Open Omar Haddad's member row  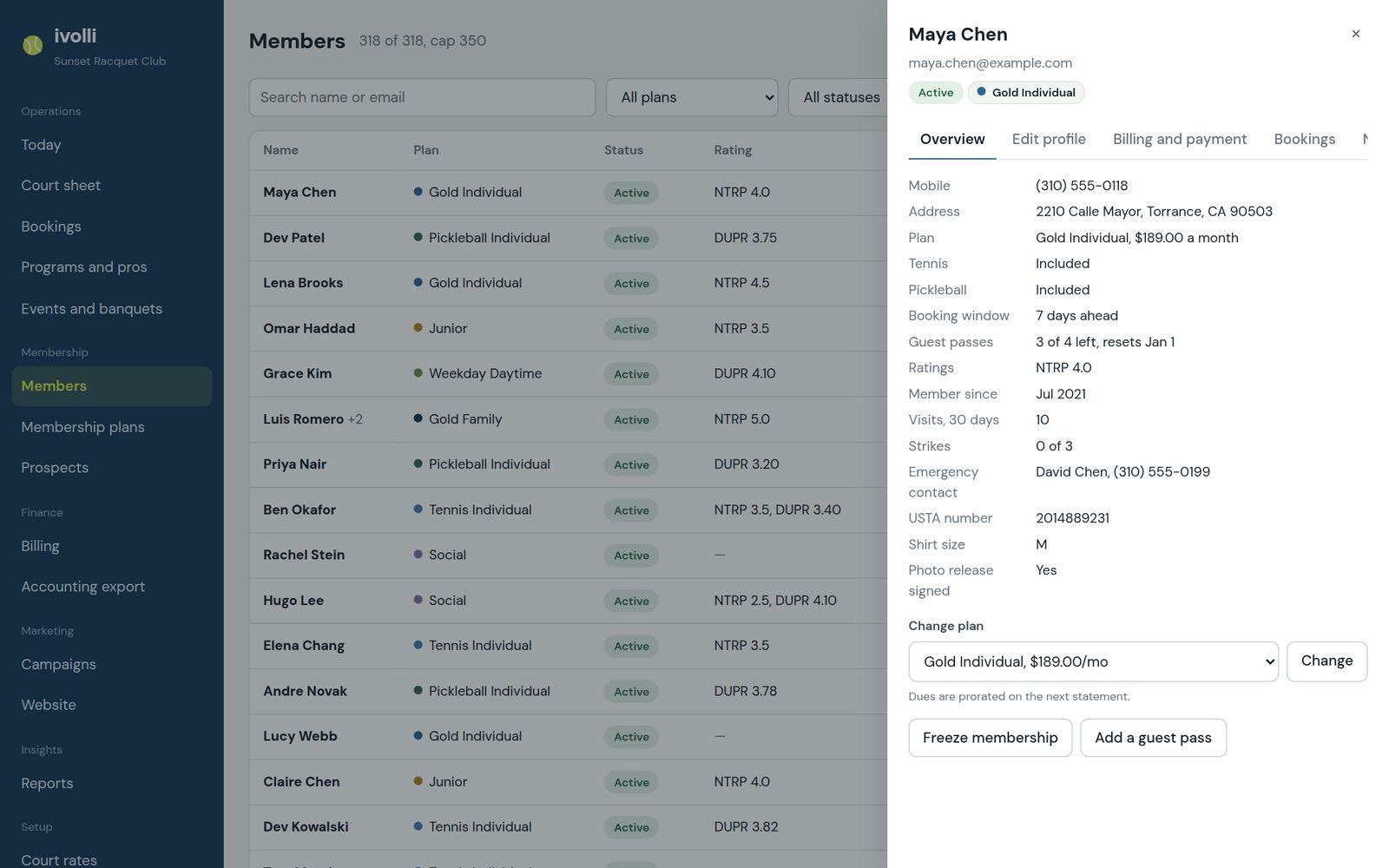point(569,329)
